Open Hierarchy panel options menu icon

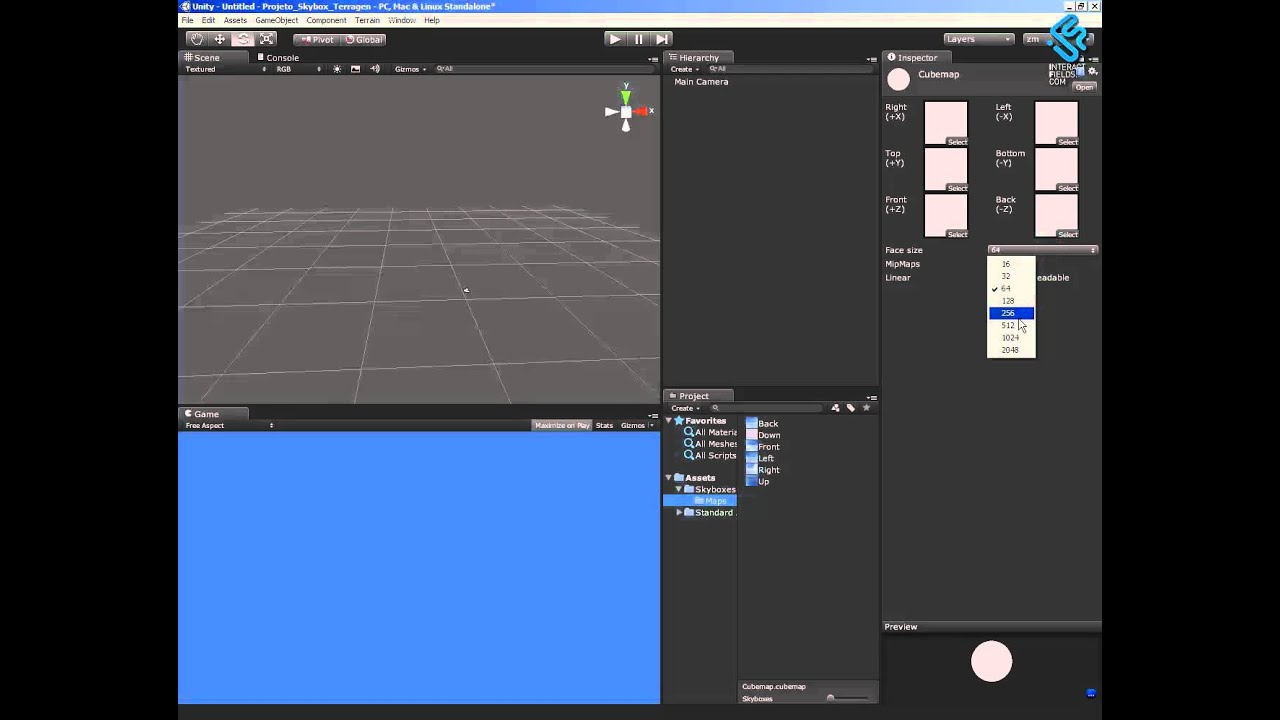(x=872, y=58)
